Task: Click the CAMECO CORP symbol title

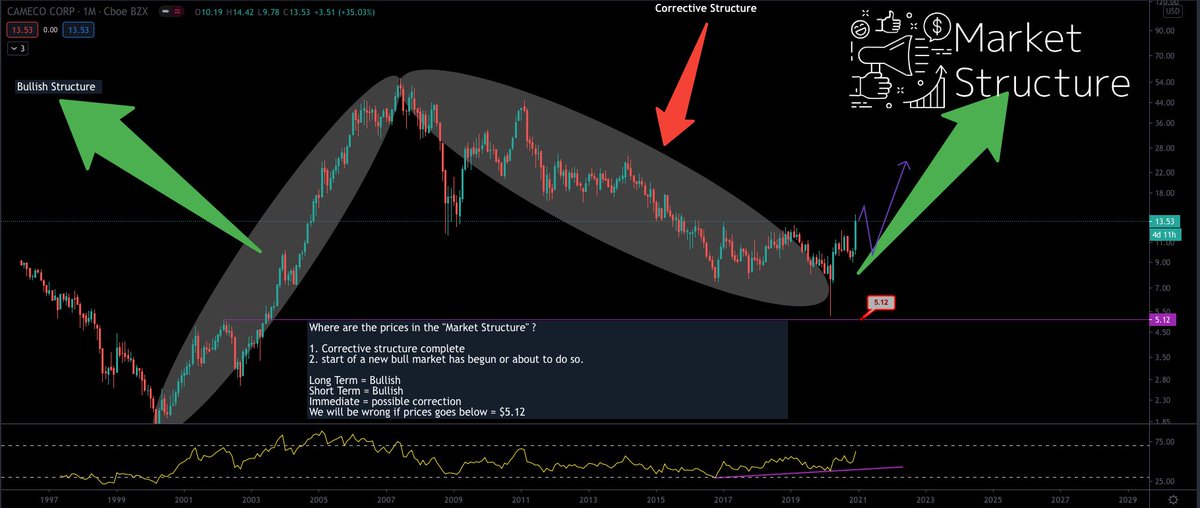Action: [x=40, y=12]
